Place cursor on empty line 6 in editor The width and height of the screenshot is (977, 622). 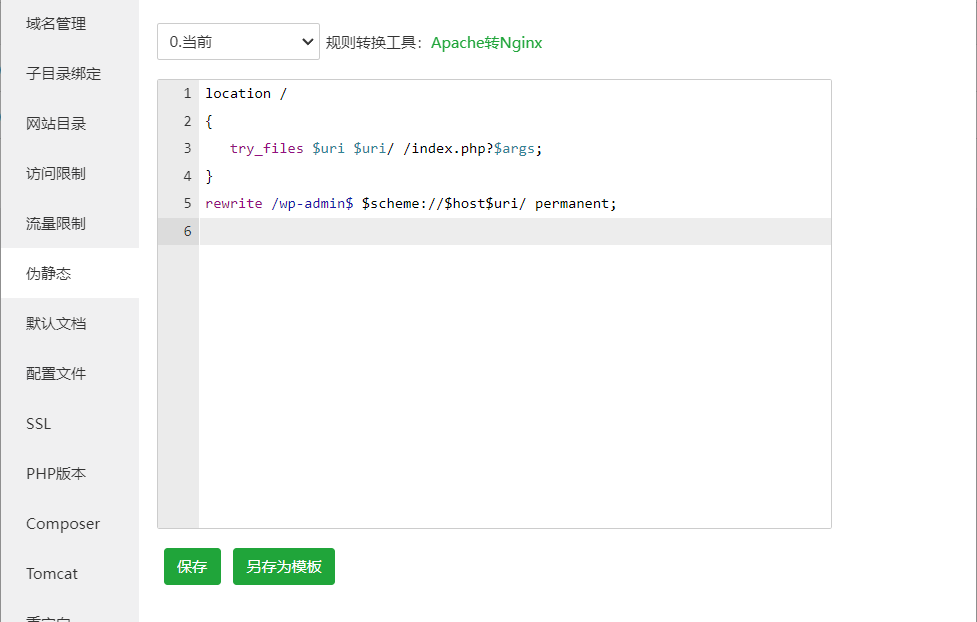click(500, 231)
